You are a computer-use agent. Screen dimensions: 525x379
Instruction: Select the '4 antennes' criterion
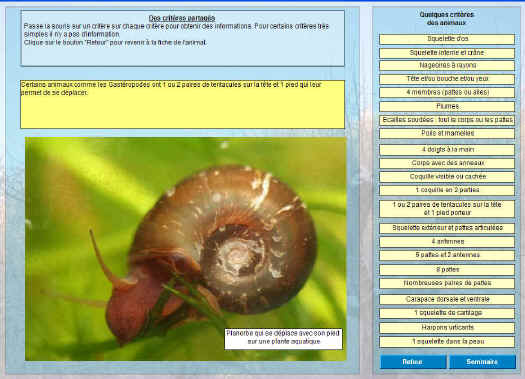pos(447,242)
